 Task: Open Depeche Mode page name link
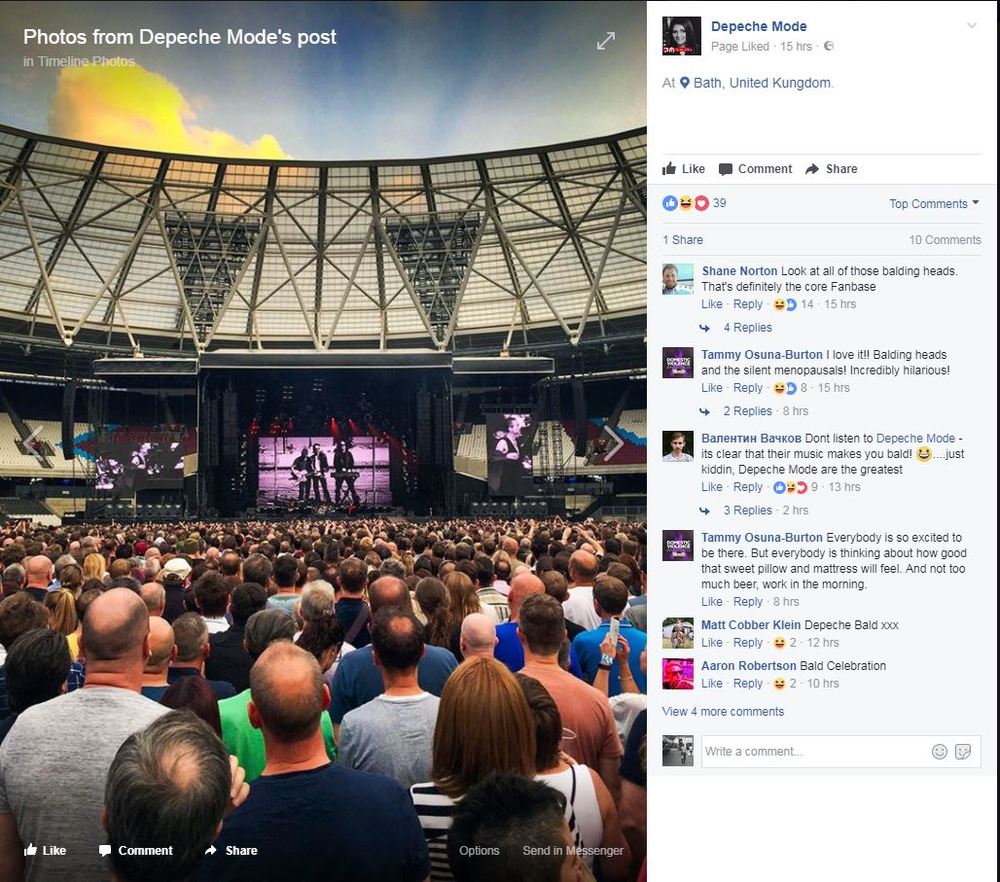[x=759, y=26]
